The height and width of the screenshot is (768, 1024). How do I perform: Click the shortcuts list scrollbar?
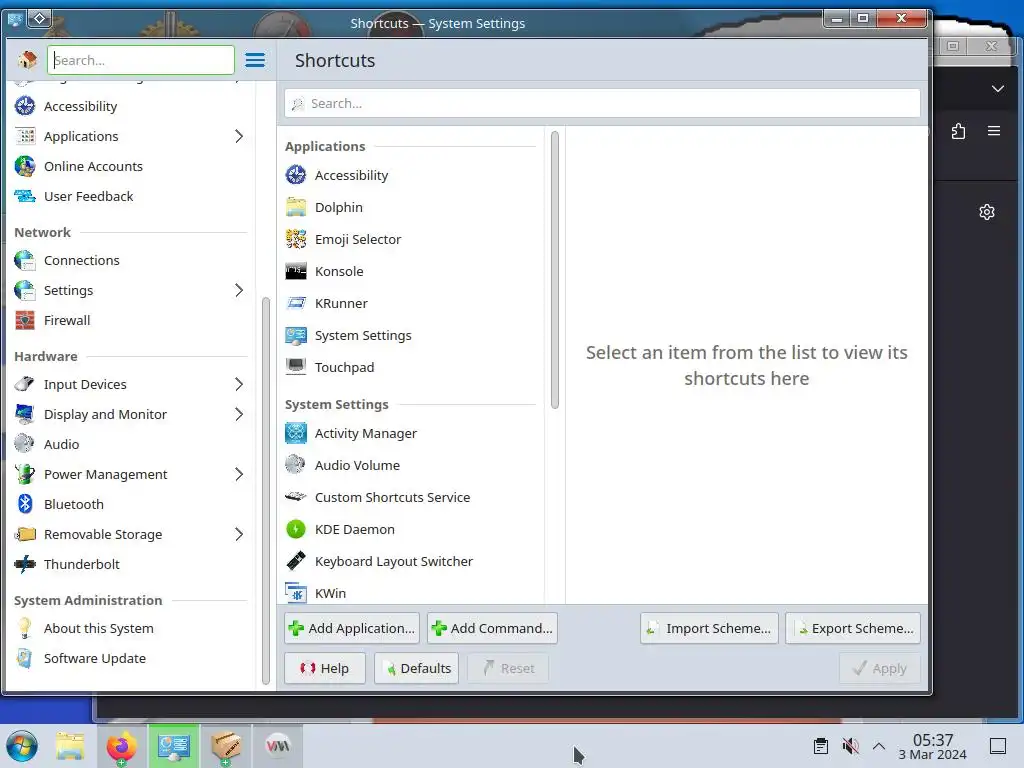554,270
